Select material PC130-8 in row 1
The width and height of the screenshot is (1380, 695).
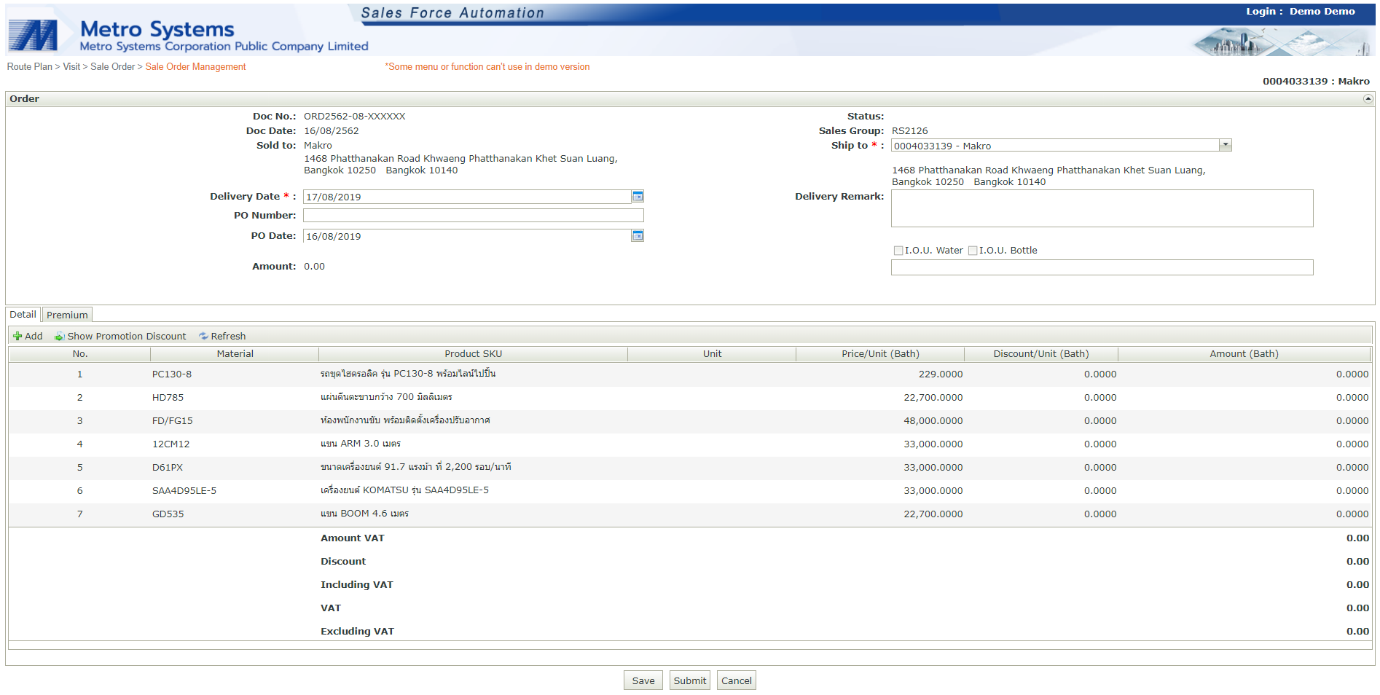(172, 374)
